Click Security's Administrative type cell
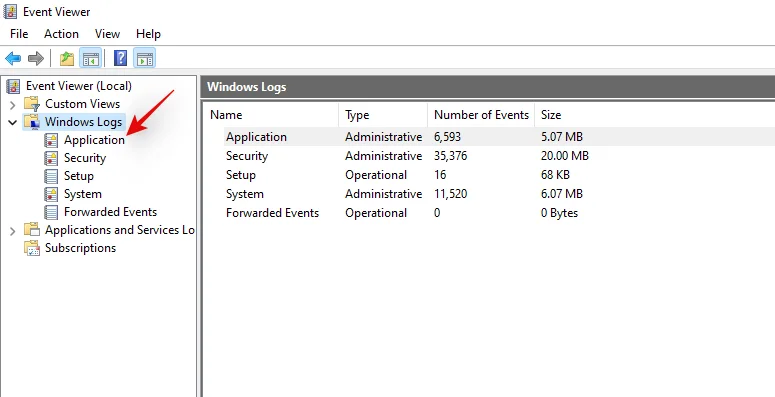775x397 pixels. click(383, 156)
